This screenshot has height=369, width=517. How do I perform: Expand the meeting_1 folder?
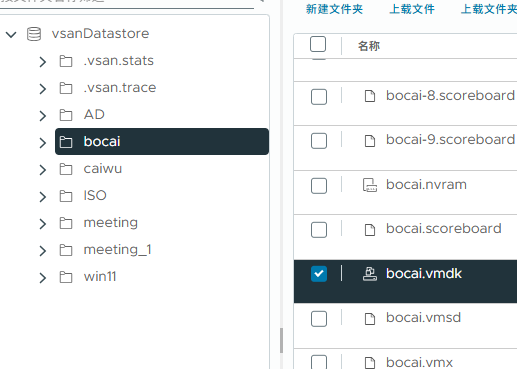42,251
